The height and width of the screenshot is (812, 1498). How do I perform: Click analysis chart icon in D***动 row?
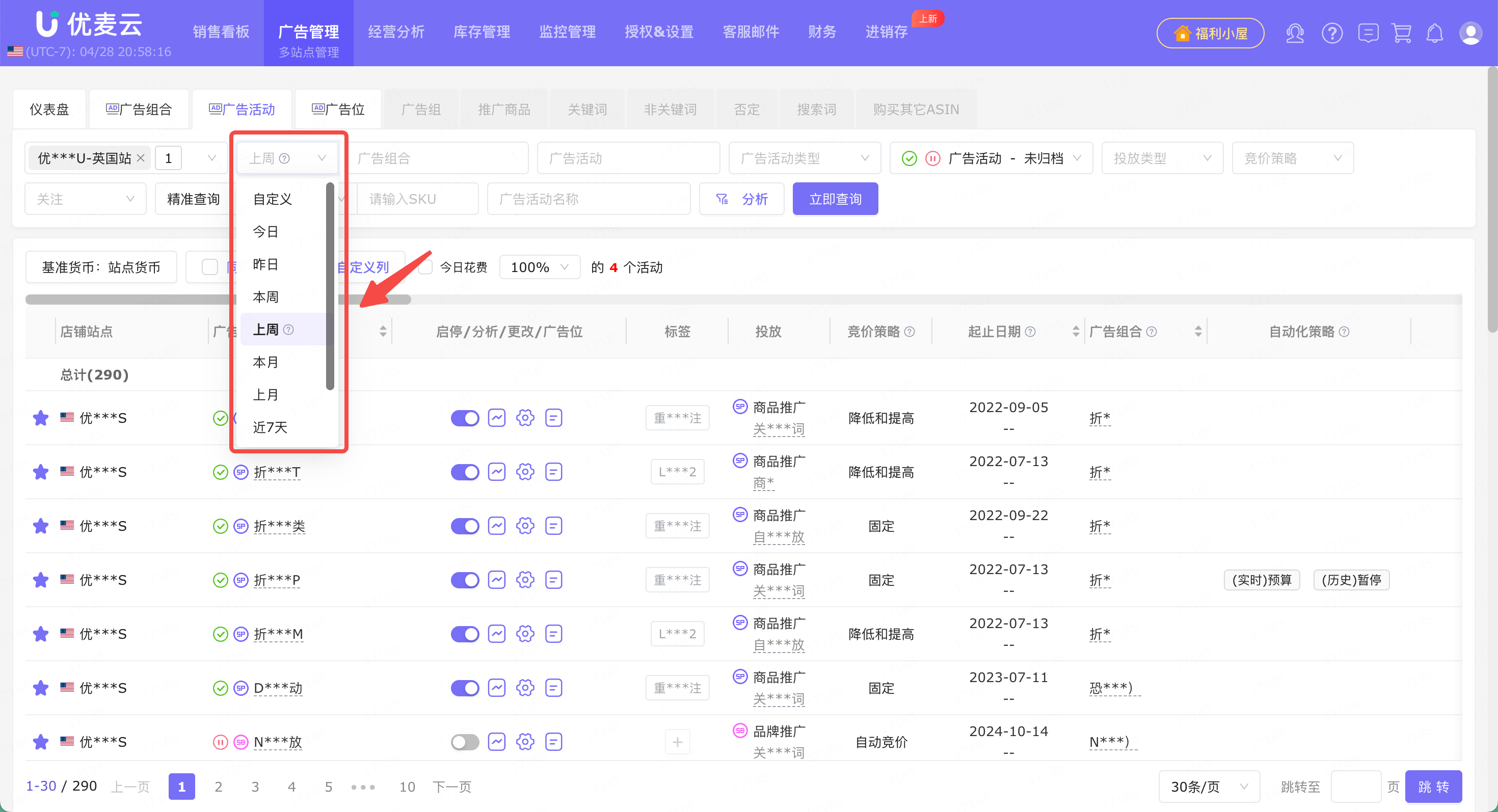(497, 688)
